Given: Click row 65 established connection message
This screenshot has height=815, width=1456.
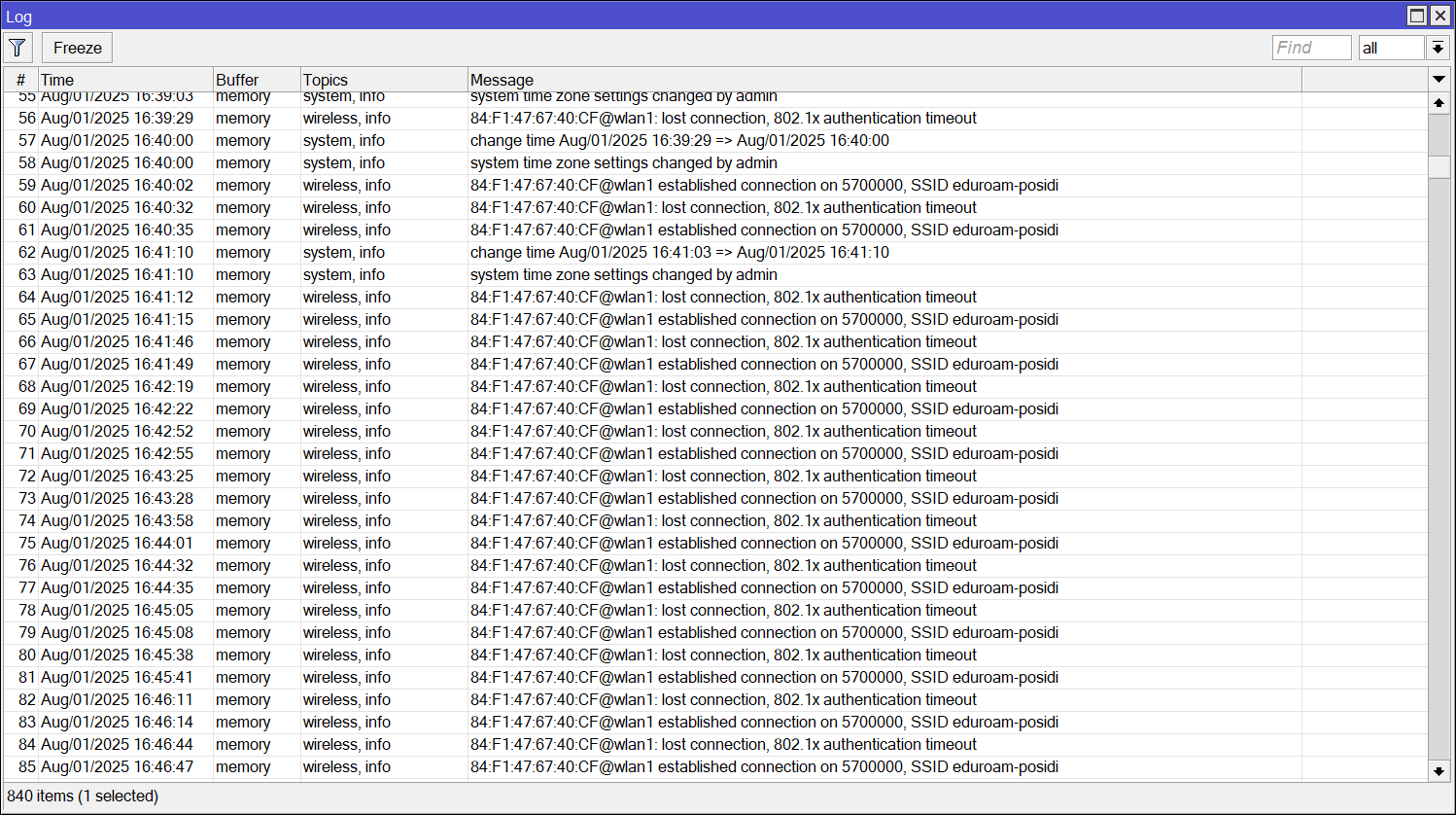Looking at the screenshot, I should [764, 319].
